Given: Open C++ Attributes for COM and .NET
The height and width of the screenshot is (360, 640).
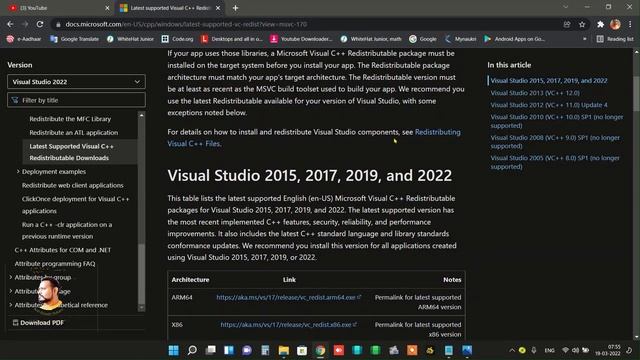Looking at the screenshot, I should (x=62, y=250).
